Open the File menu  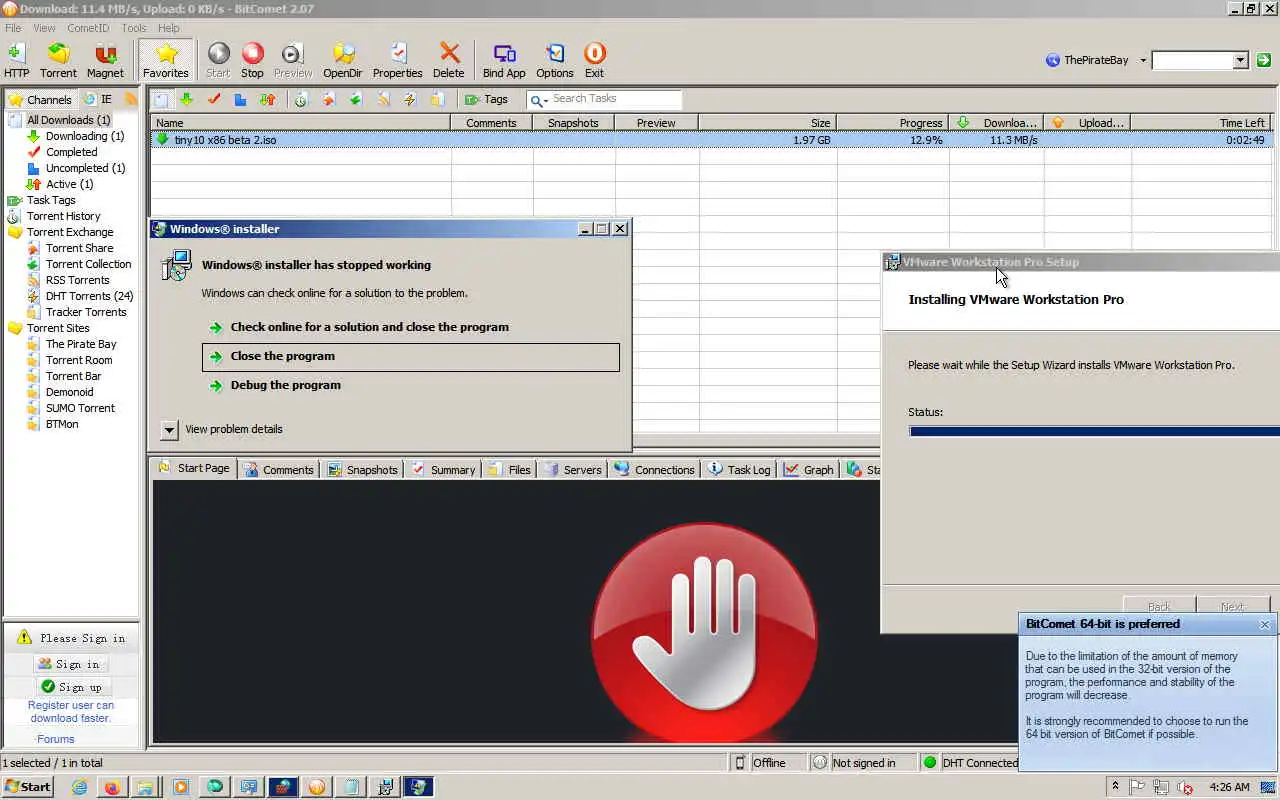point(13,28)
